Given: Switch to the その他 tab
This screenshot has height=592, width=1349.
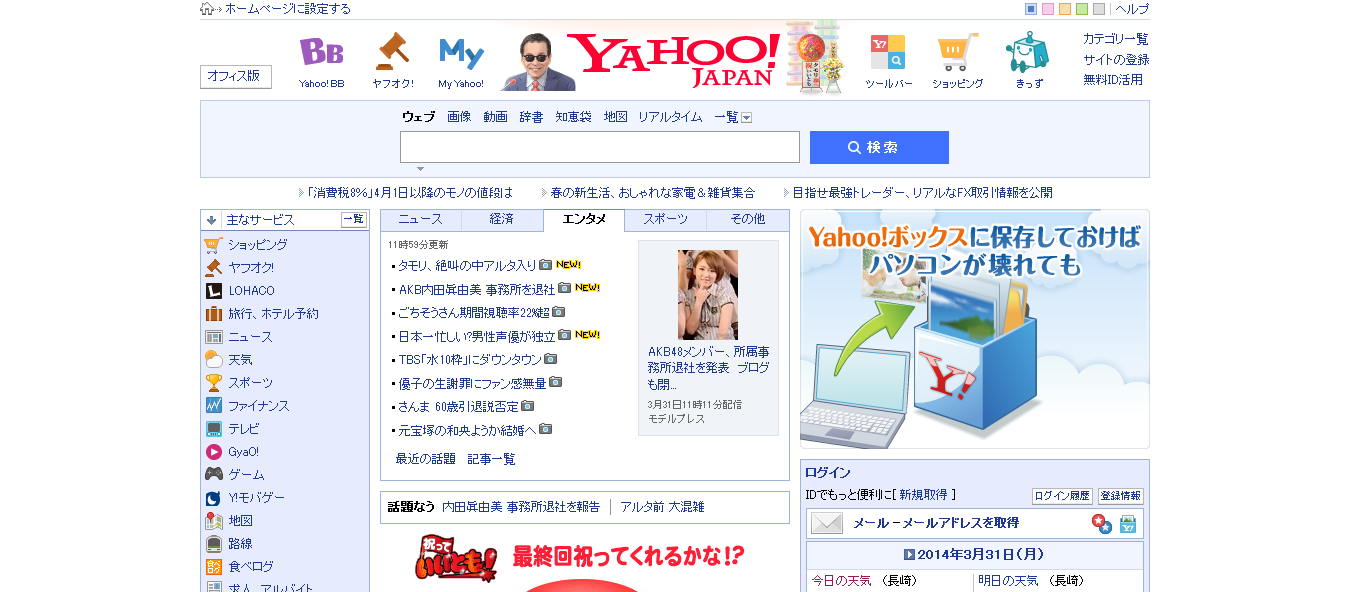Looking at the screenshot, I should click(x=747, y=220).
